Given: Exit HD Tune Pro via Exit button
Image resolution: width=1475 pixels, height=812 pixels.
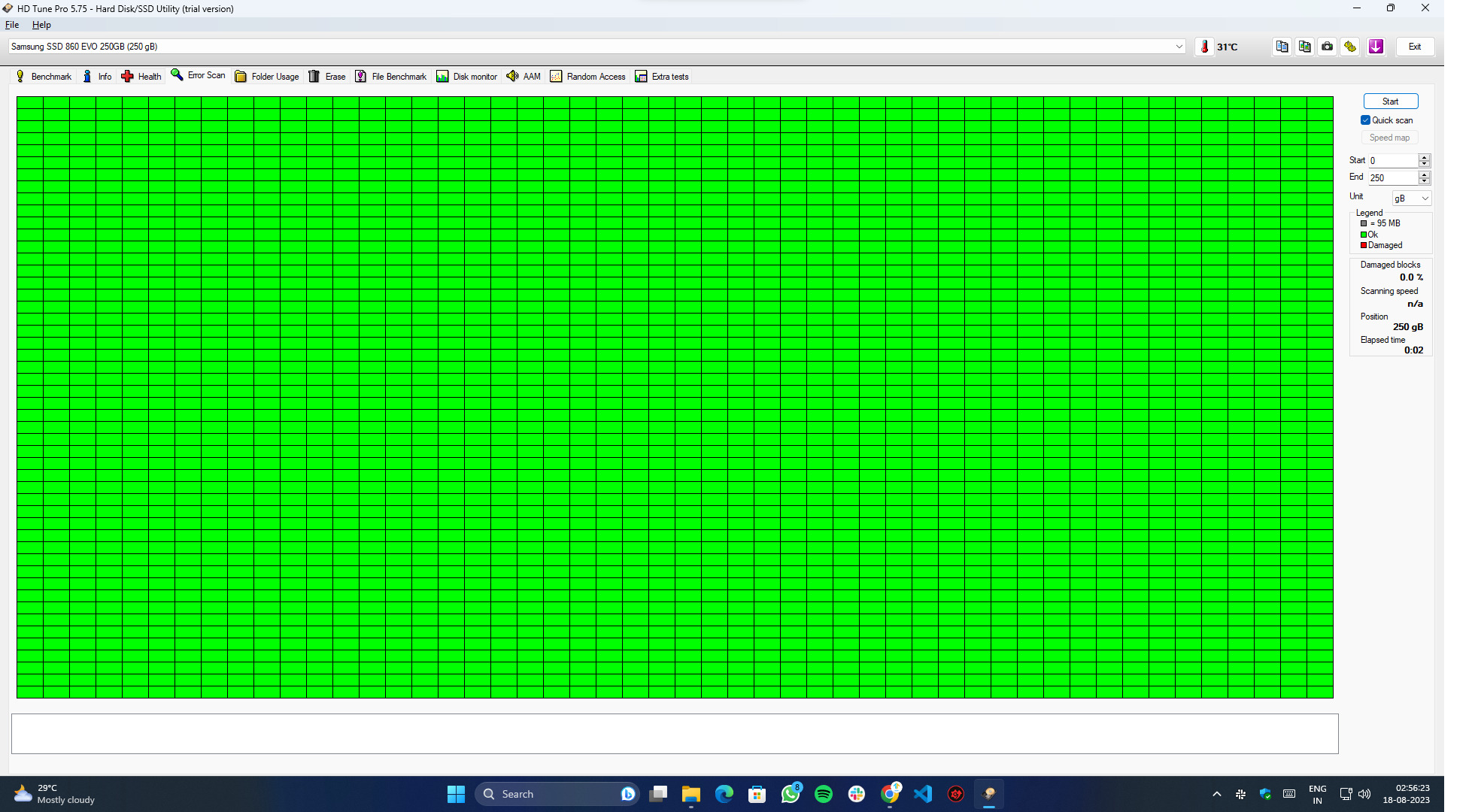Looking at the screenshot, I should coord(1415,47).
